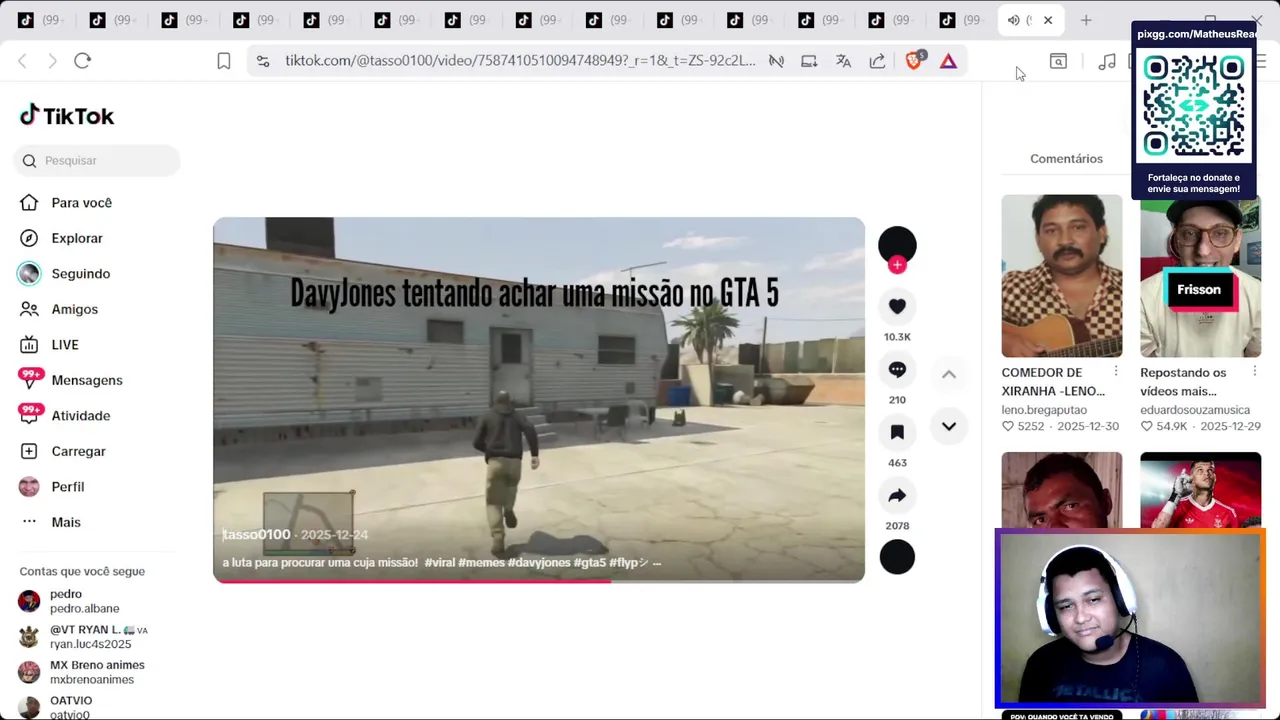
Task: Open the creator's avatar beside the video
Action: coord(897,245)
